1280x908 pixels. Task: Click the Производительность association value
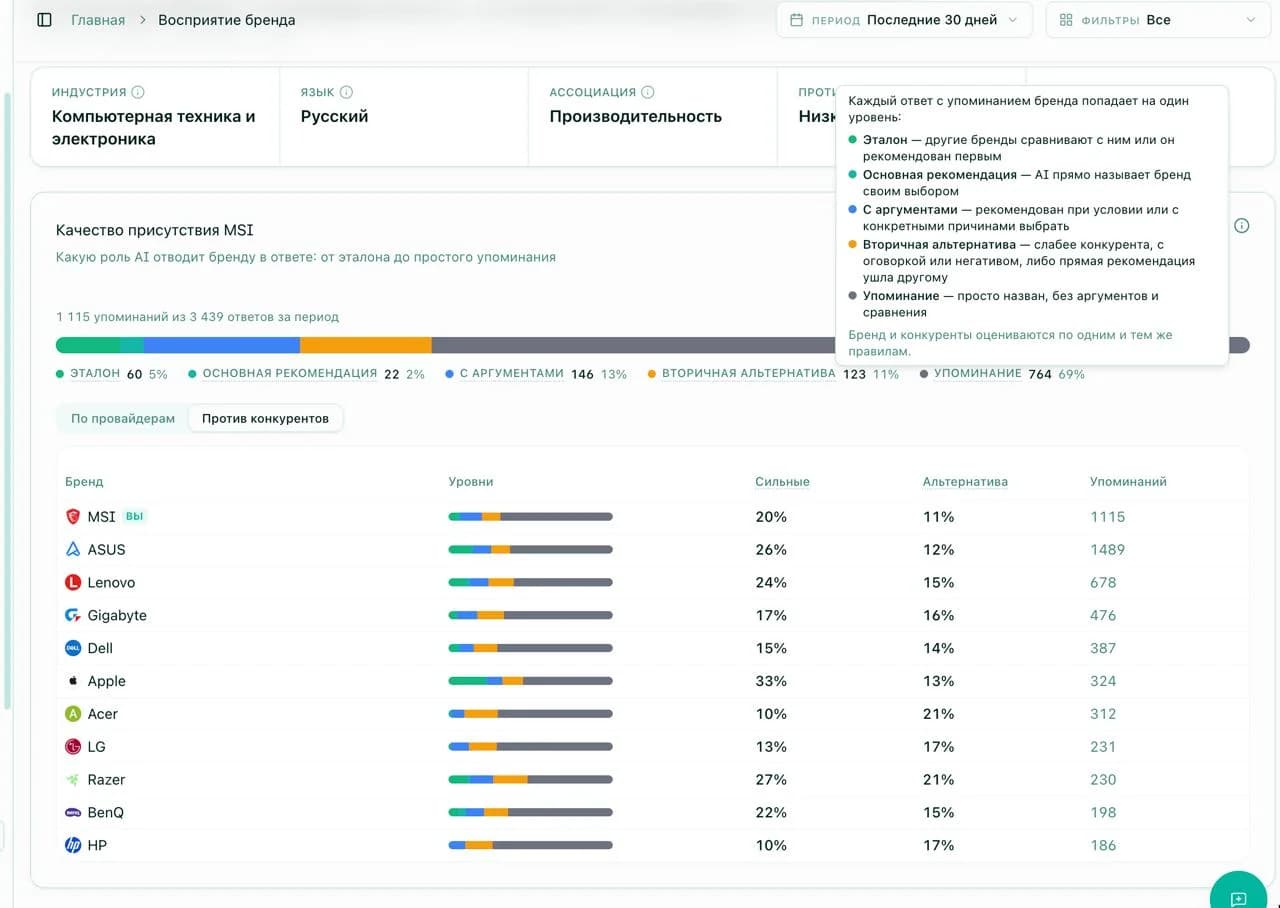click(636, 116)
